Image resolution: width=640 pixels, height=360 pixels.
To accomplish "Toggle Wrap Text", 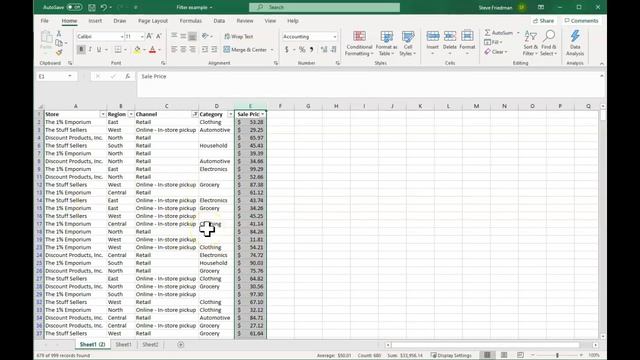I will (x=239, y=36).
